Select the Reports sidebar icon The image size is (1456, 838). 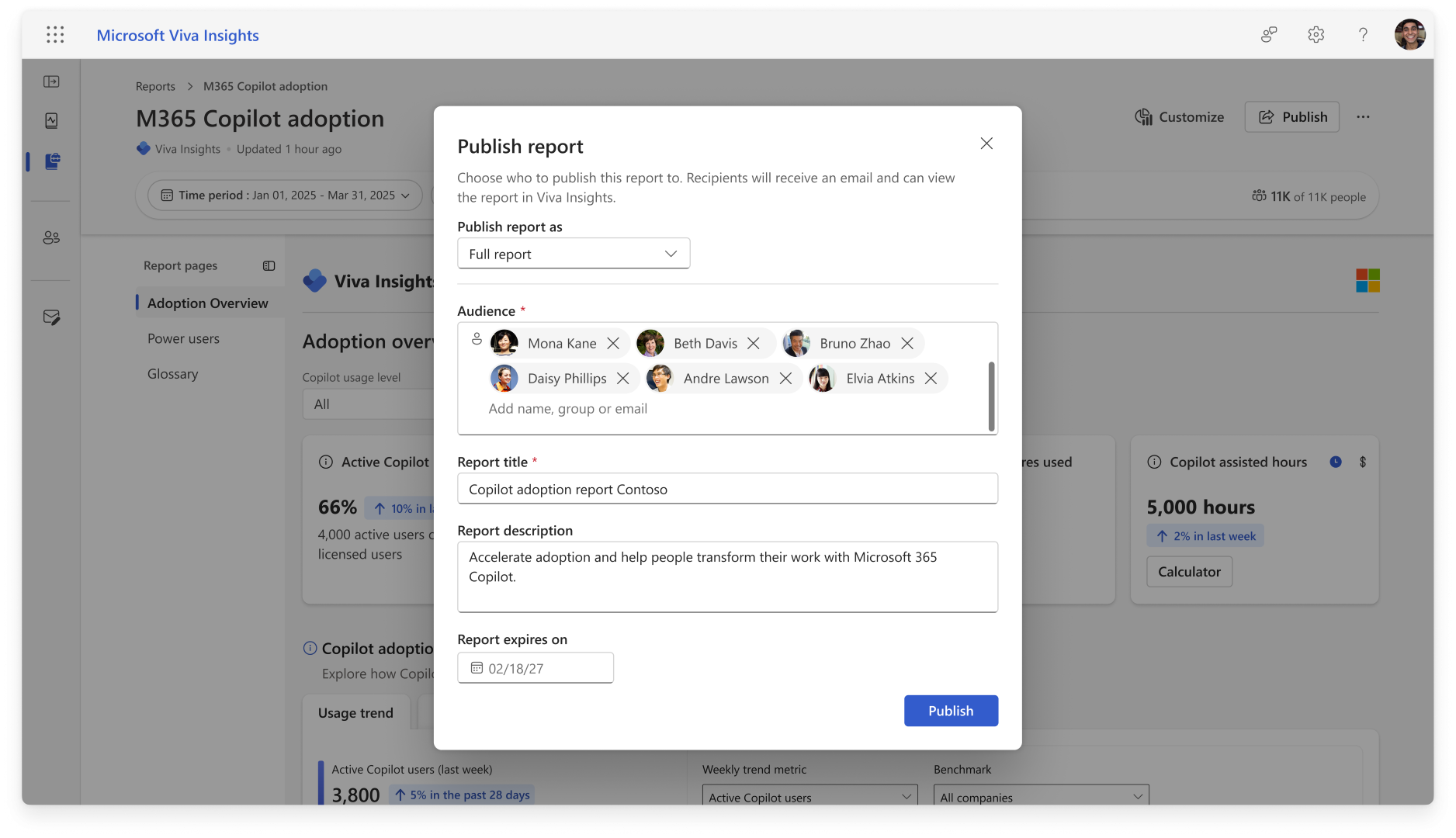click(x=52, y=161)
